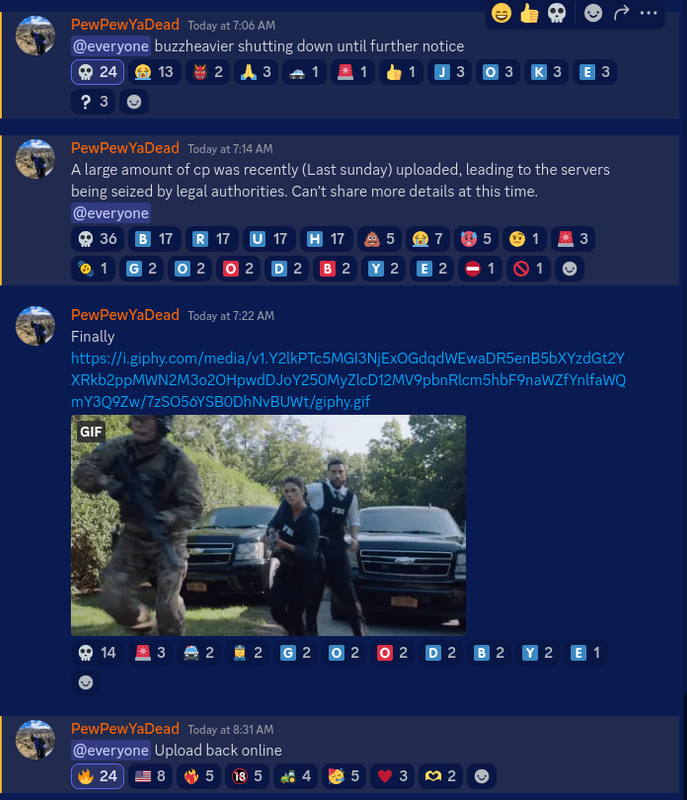Click the crying face 13 reaction

coord(154,72)
